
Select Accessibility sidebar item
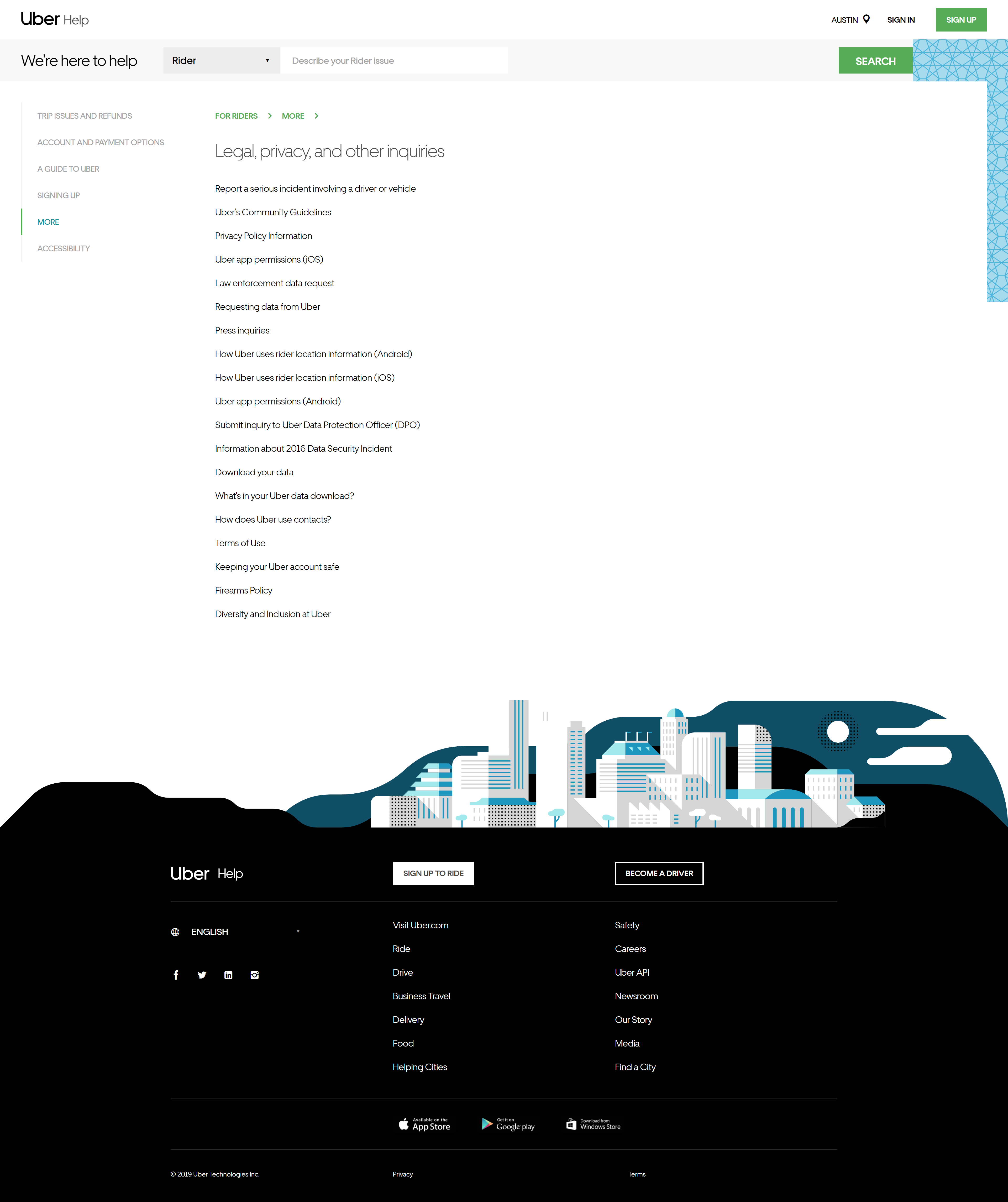64,248
